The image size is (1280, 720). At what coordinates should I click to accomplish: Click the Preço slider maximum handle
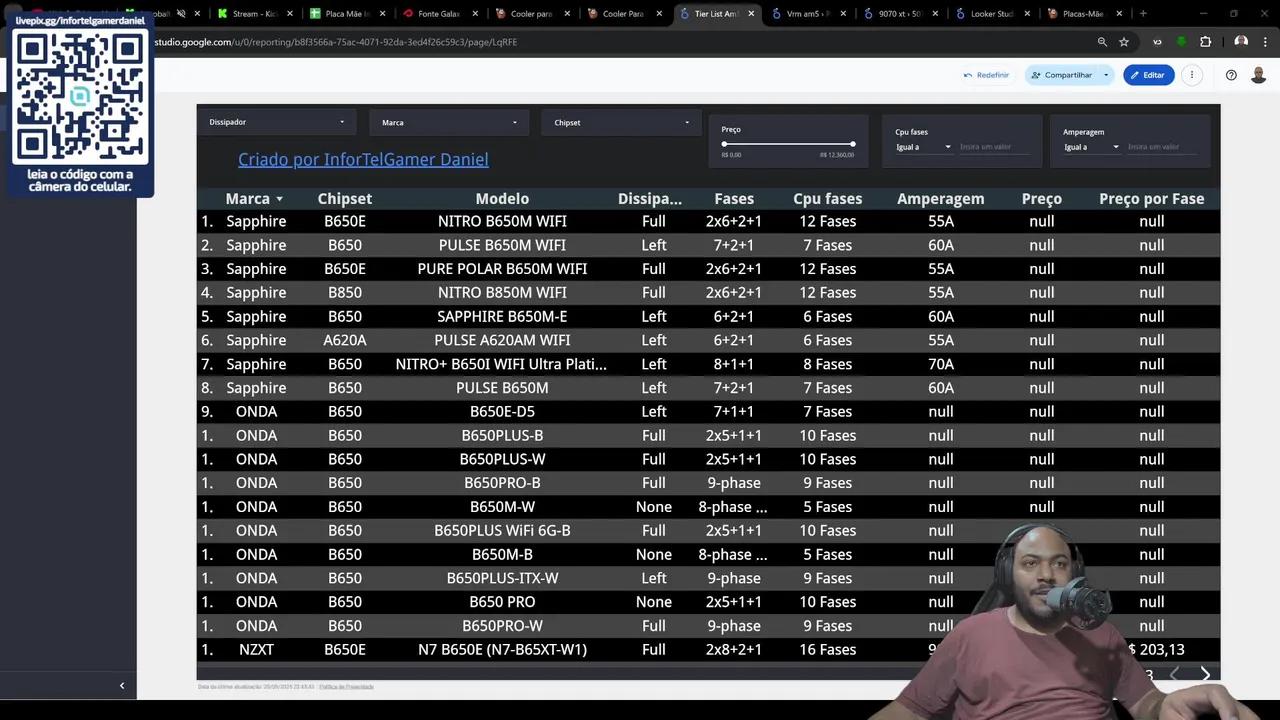coord(852,144)
